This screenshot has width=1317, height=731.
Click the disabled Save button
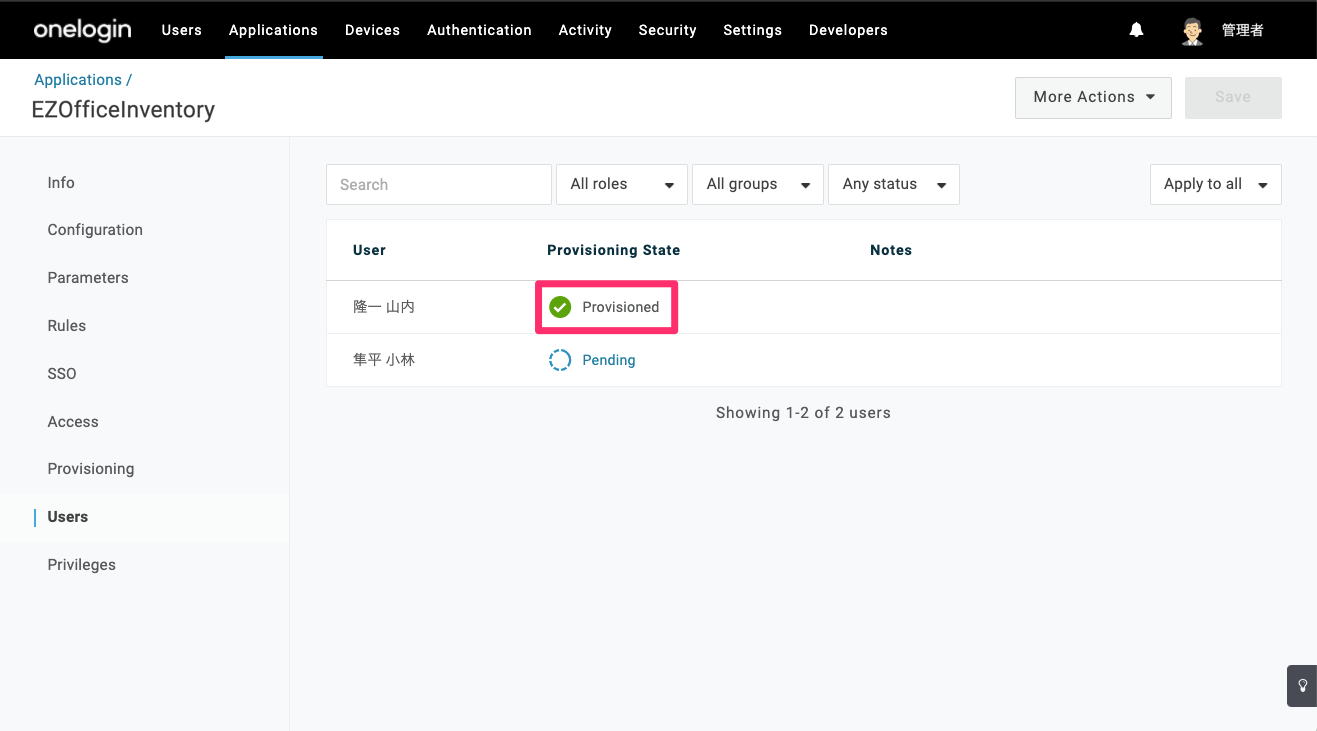[1233, 98]
